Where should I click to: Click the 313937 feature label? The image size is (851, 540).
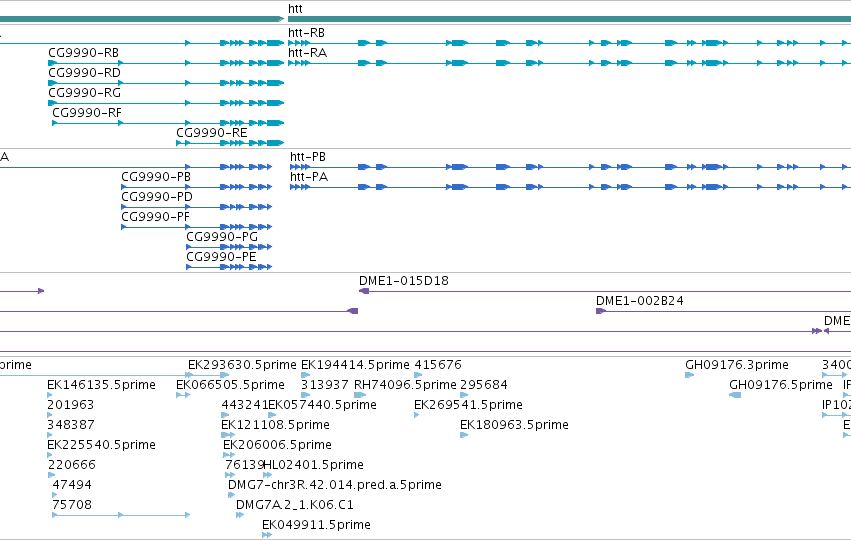(325, 385)
